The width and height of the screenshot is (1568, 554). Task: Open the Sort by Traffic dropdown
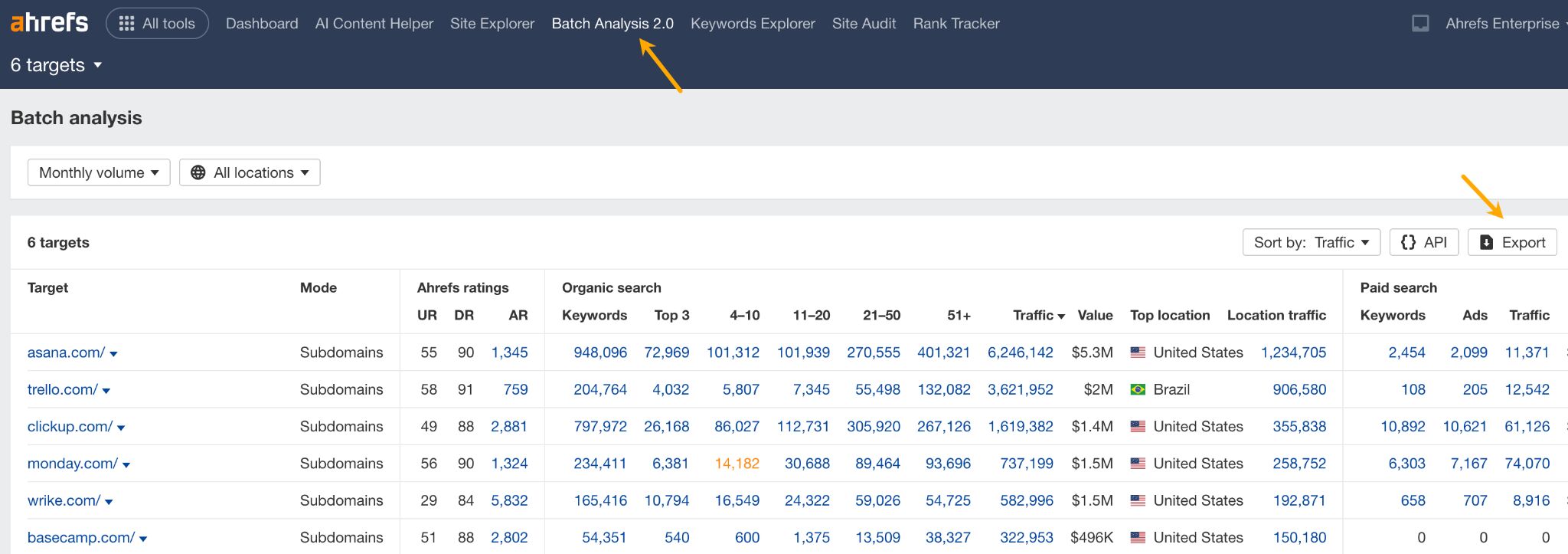click(1311, 242)
